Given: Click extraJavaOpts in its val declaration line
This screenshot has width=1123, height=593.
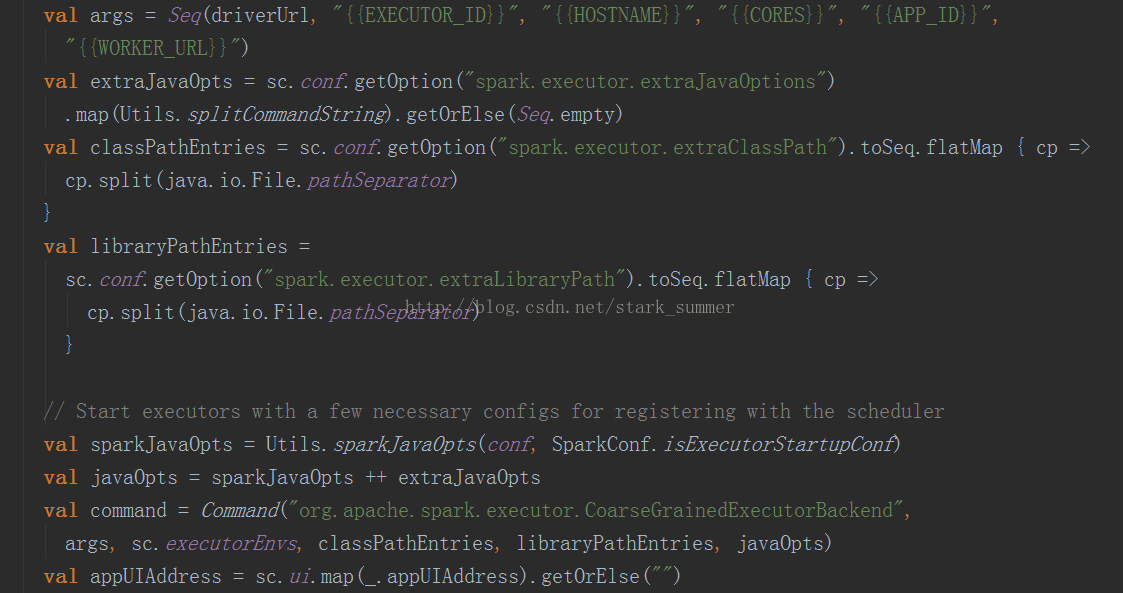Looking at the screenshot, I should [161, 82].
